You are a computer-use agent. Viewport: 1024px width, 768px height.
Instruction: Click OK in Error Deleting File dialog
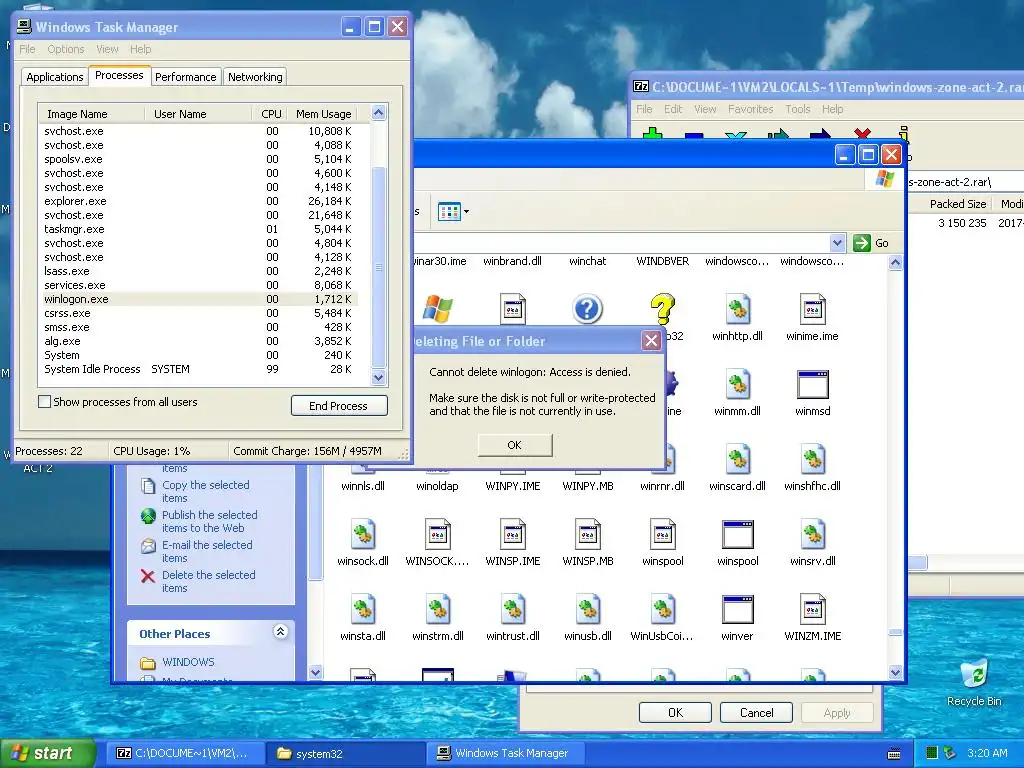(515, 445)
